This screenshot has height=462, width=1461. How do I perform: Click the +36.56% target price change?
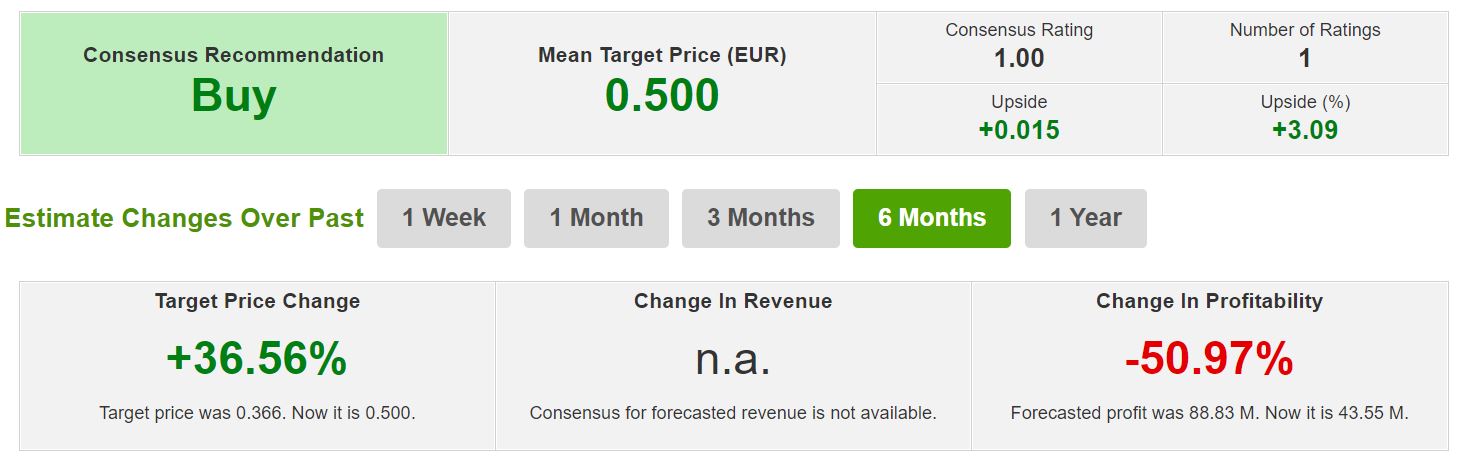pos(257,358)
